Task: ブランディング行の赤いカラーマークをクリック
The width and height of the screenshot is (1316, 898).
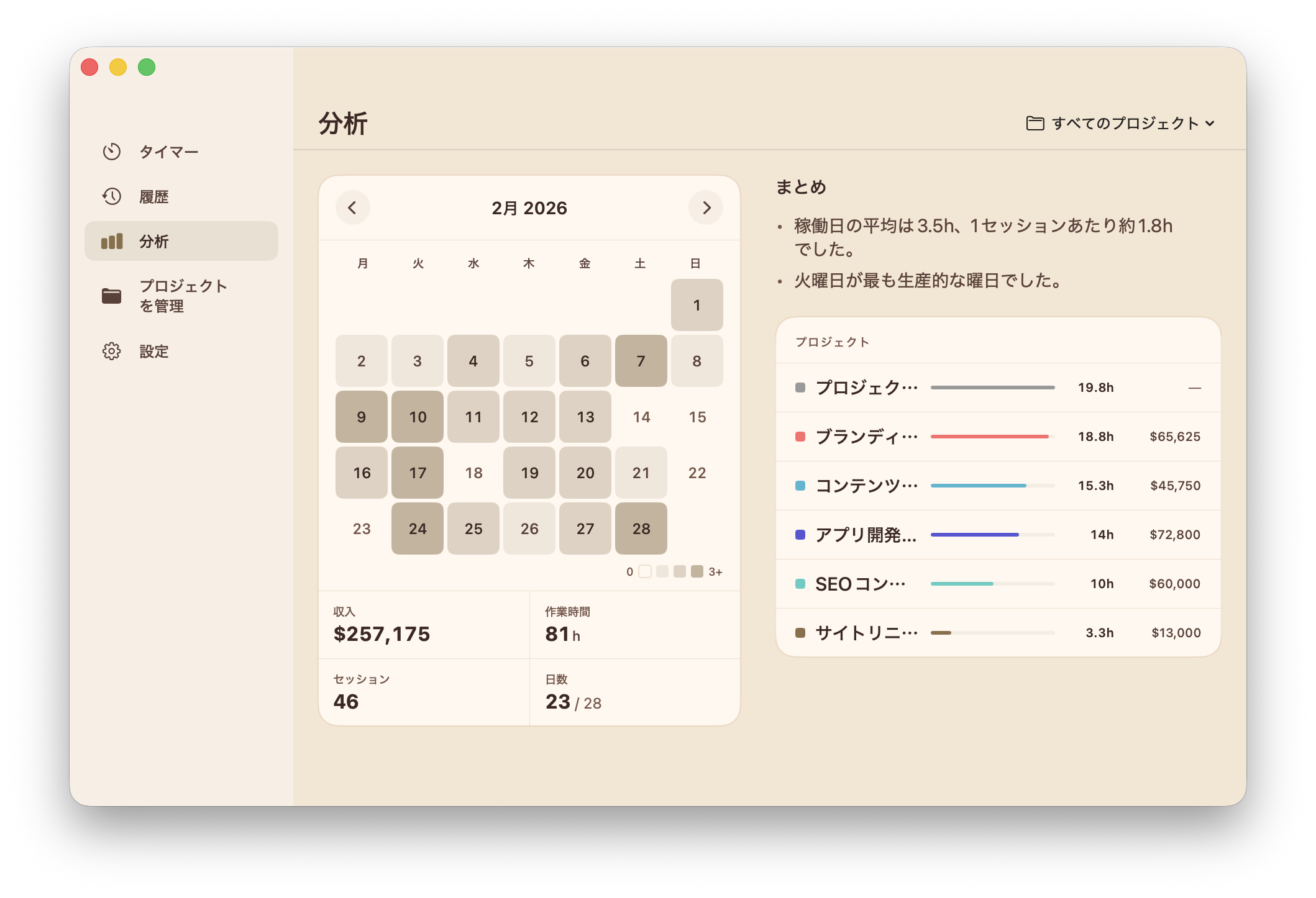Action: click(801, 436)
